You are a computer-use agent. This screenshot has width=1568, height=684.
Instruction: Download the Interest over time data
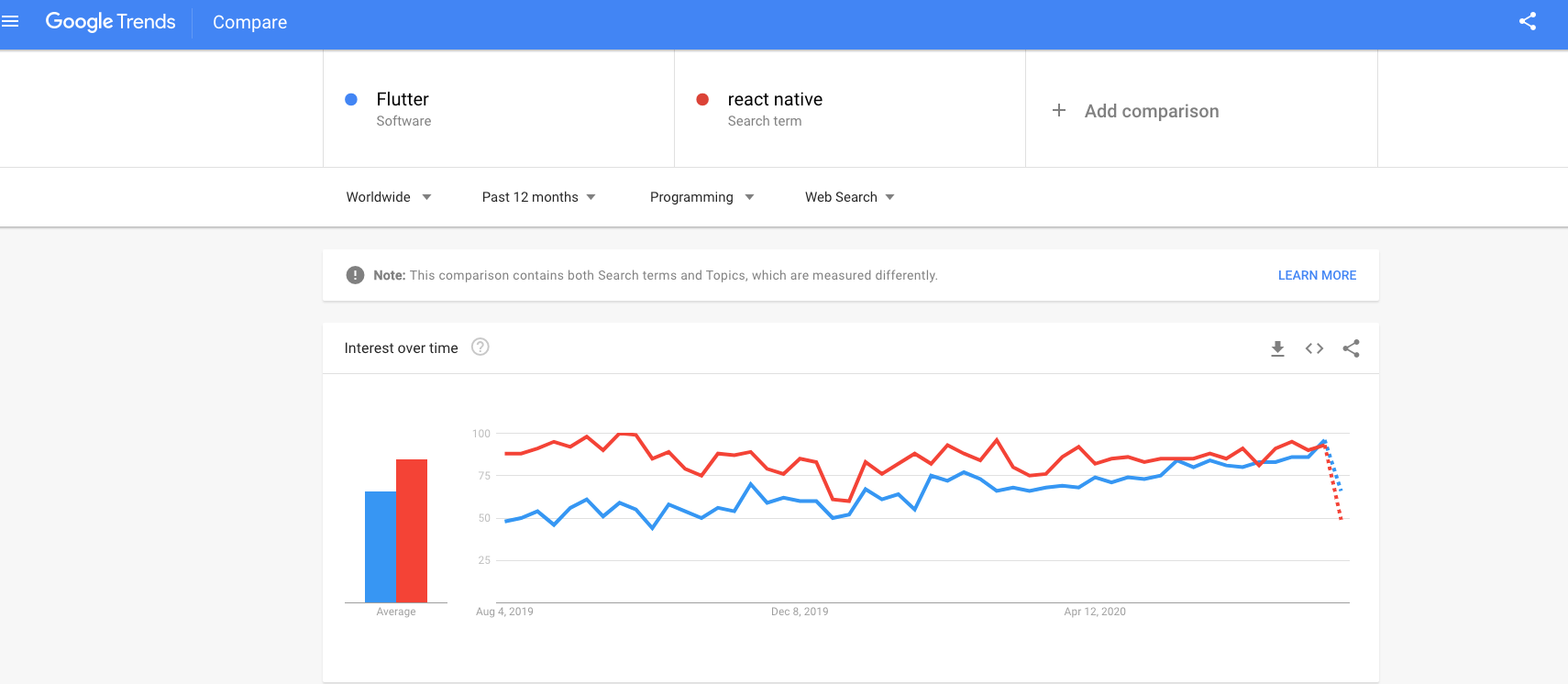click(1277, 348)
